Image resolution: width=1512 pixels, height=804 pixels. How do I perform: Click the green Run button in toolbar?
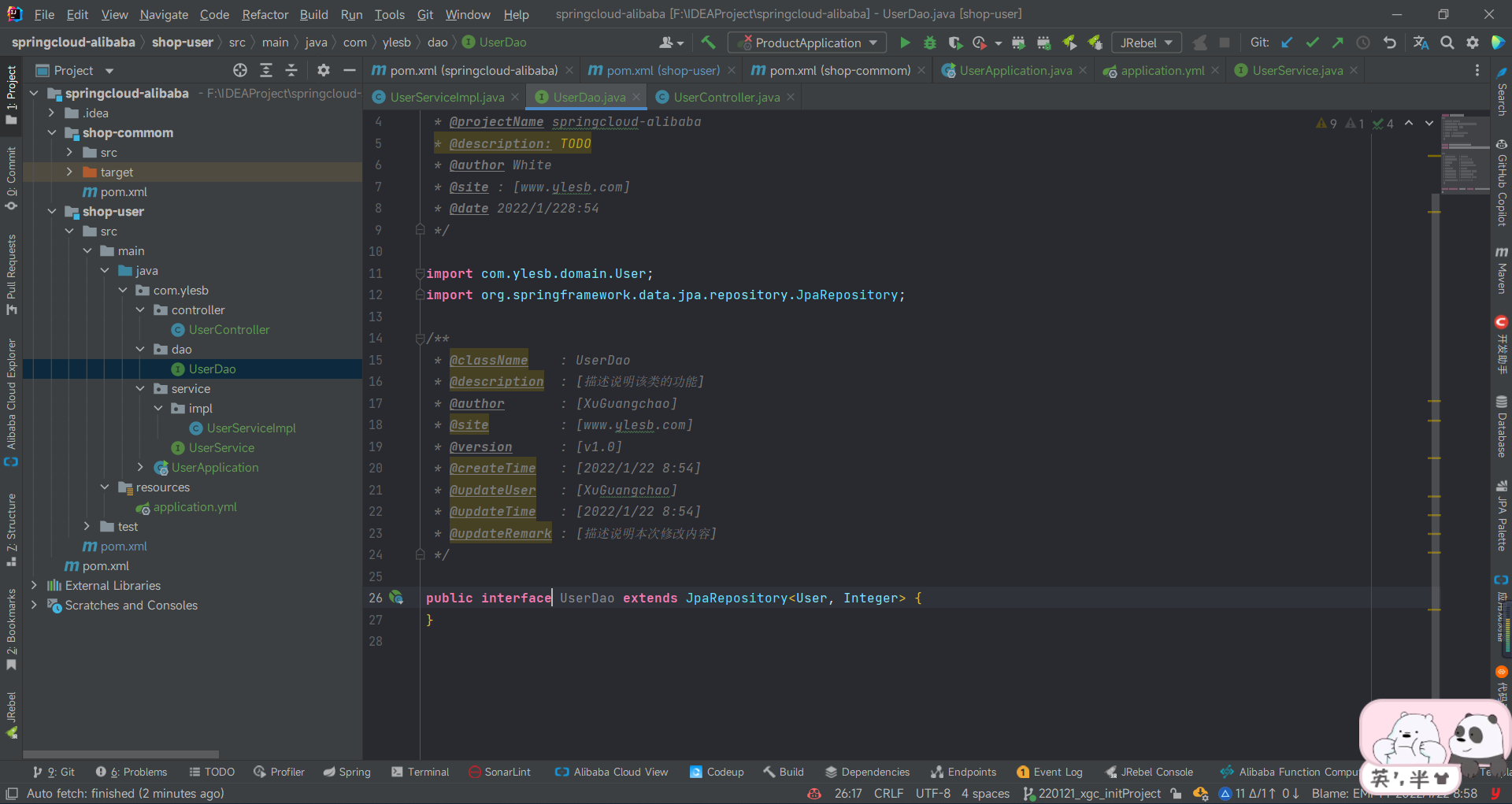click(905, 43)
